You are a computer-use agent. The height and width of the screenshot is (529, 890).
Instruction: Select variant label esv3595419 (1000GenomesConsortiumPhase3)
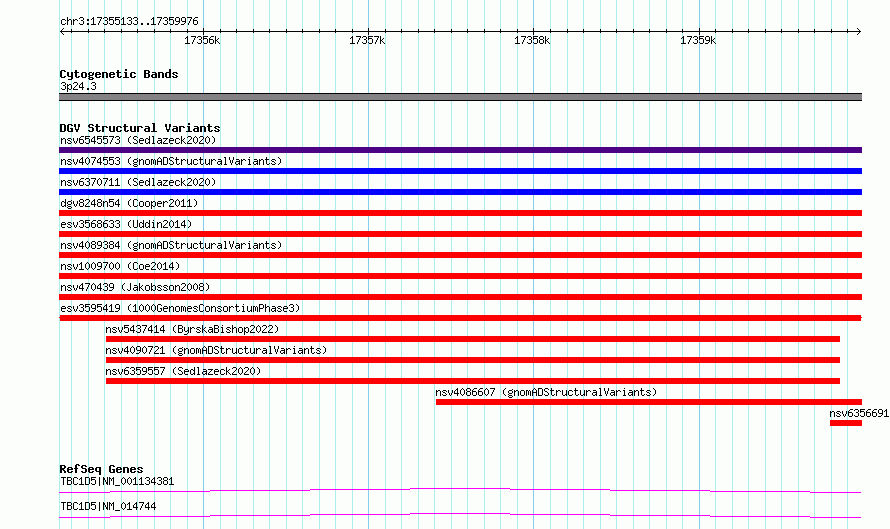[x=180, y=308]
